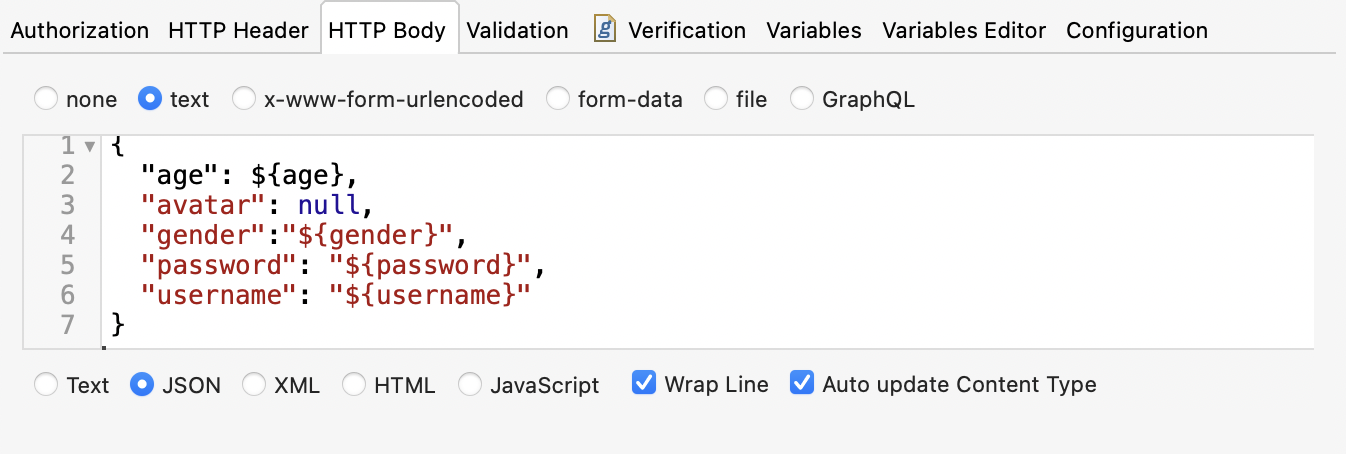Open the Validation tab

pos(517,31)
